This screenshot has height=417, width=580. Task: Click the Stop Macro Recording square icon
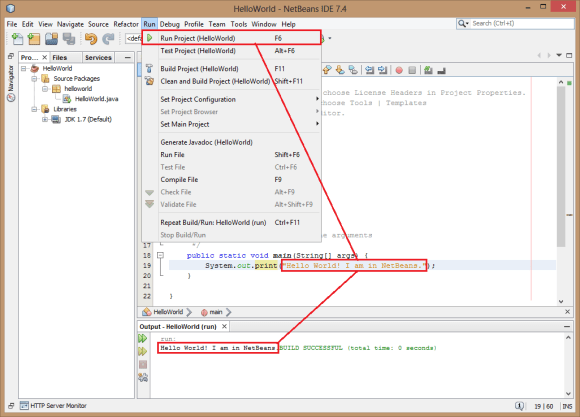[x=412, y=70]
